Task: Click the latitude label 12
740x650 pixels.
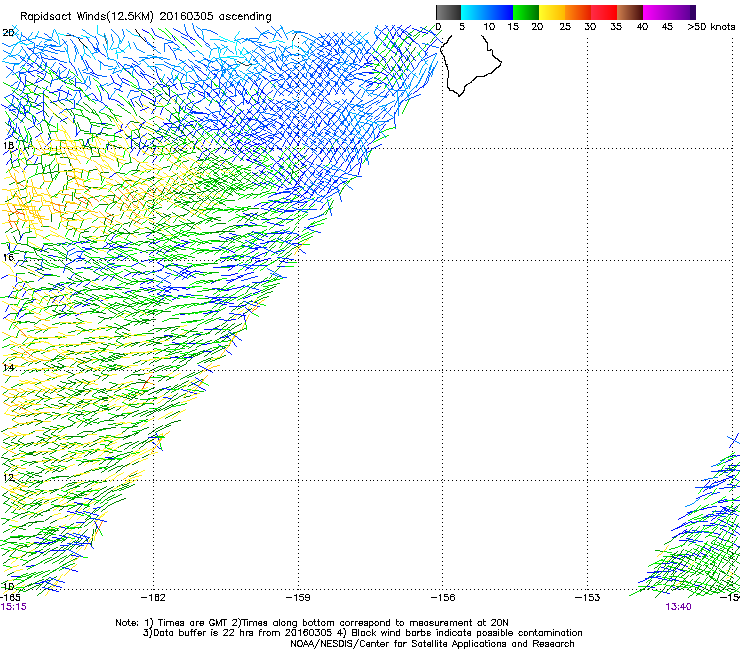Action: coord(8,478)
